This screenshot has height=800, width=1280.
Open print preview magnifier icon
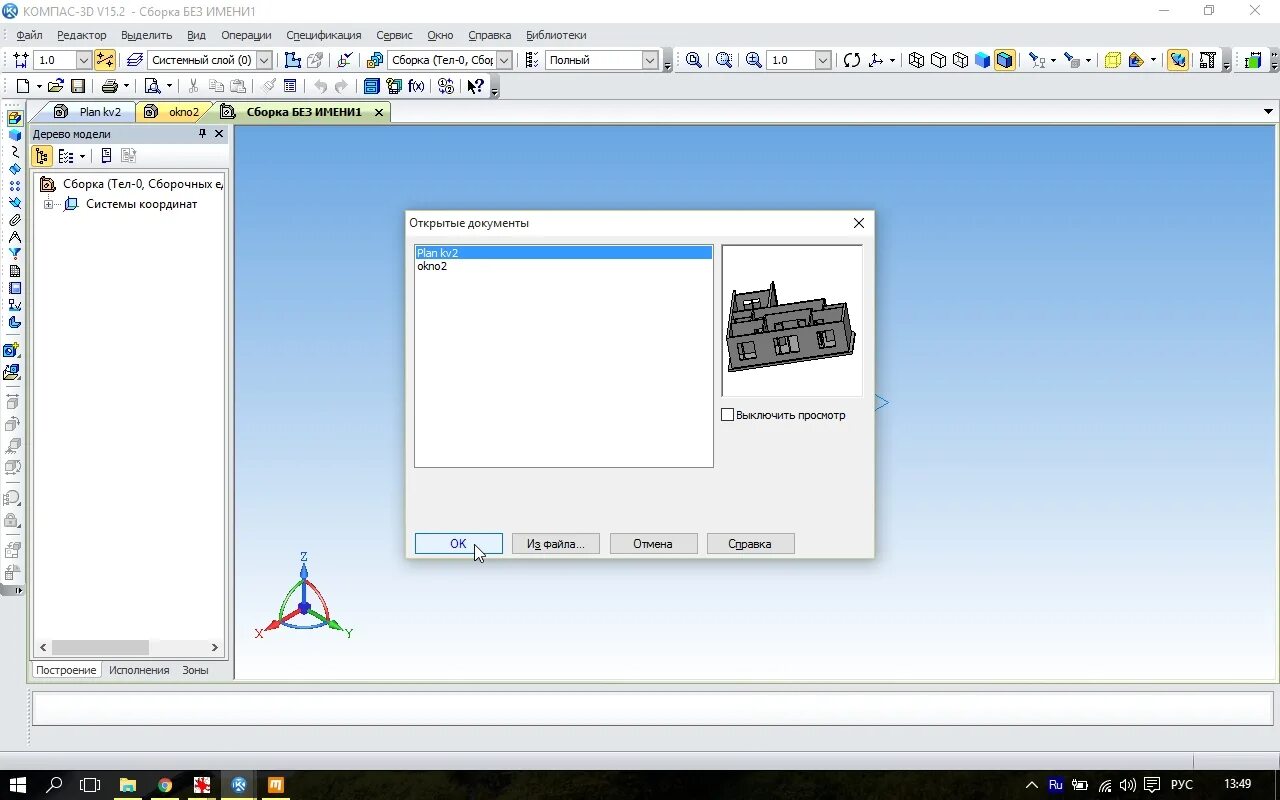coord(153,86)
